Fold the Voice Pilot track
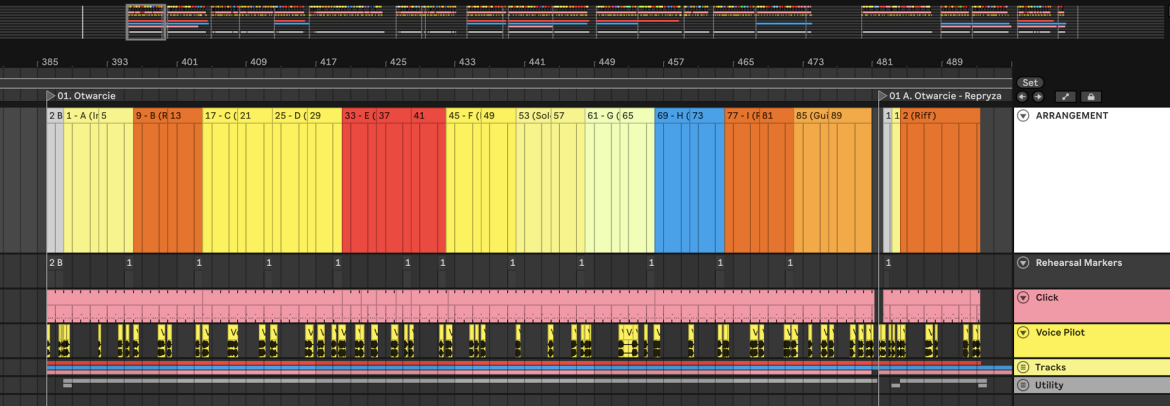 click(x=1023, y=332)
